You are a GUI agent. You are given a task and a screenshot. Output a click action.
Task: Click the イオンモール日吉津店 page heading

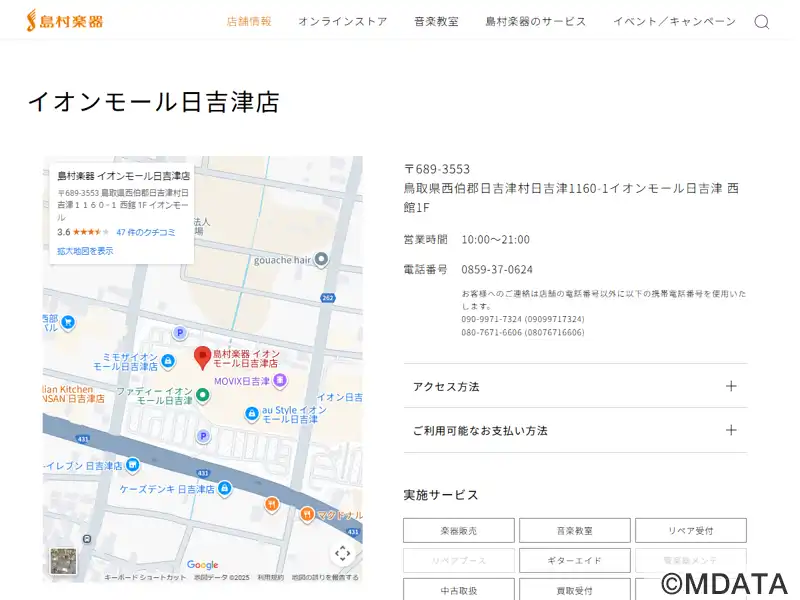tap(154, 102)
